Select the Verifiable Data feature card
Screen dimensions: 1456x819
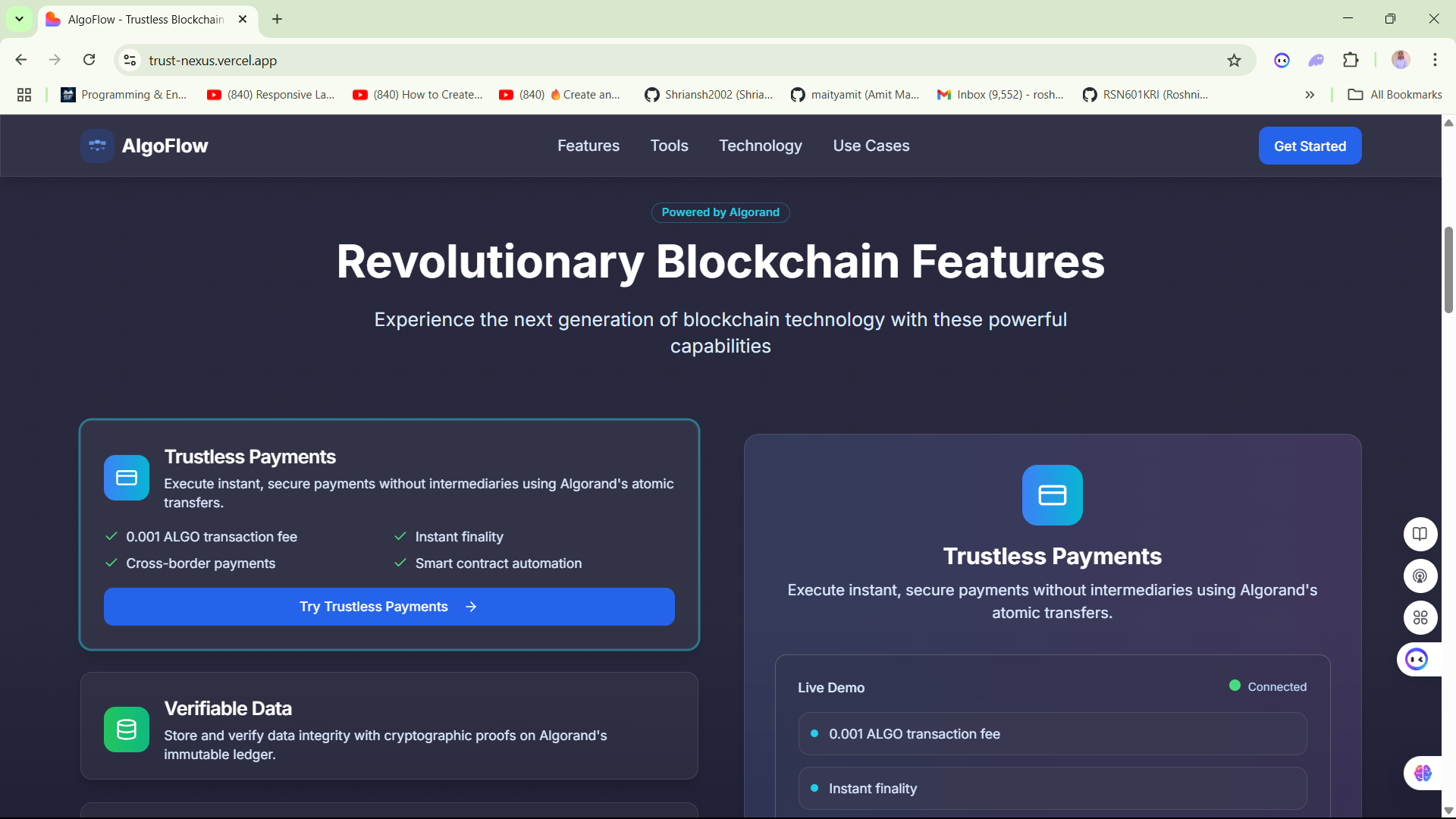(x=388, y=726)
